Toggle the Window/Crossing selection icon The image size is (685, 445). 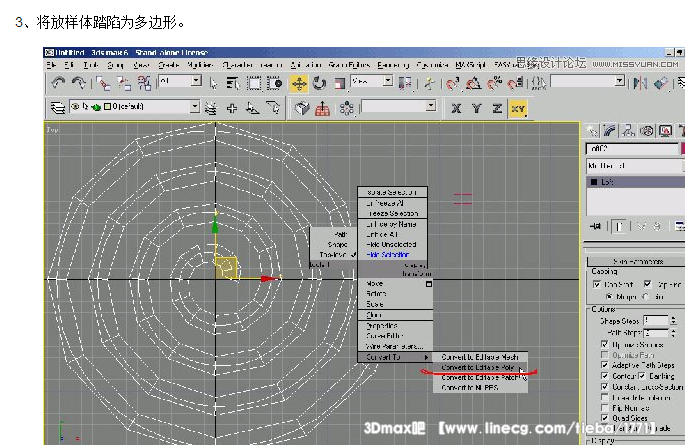pos(274,83)
